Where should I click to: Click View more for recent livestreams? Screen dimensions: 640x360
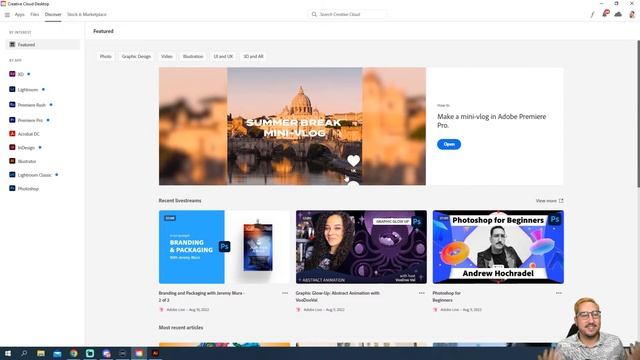point(549,201)
